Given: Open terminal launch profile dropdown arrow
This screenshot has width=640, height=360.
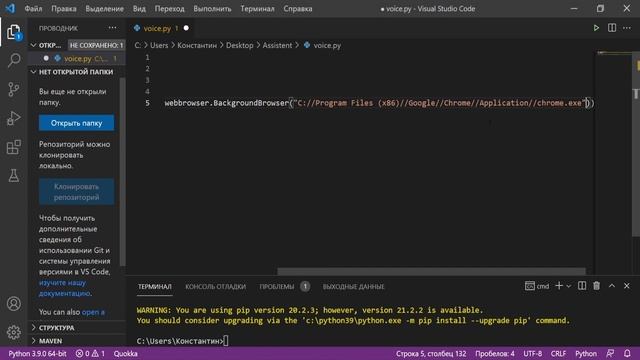Looking at the screenshot, I should coord(569,286).
